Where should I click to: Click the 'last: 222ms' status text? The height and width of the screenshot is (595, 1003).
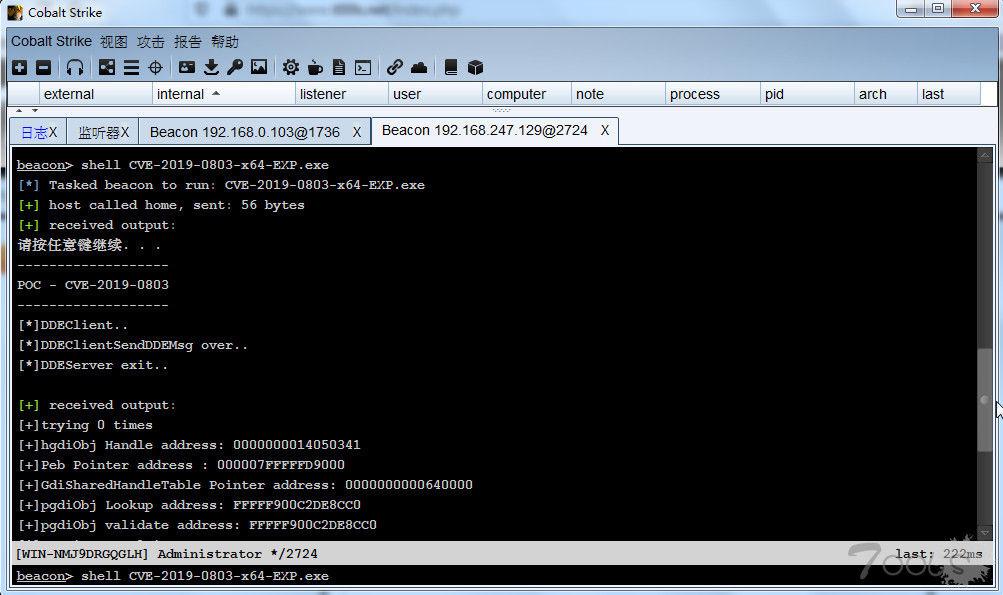[x=938, y=554]
